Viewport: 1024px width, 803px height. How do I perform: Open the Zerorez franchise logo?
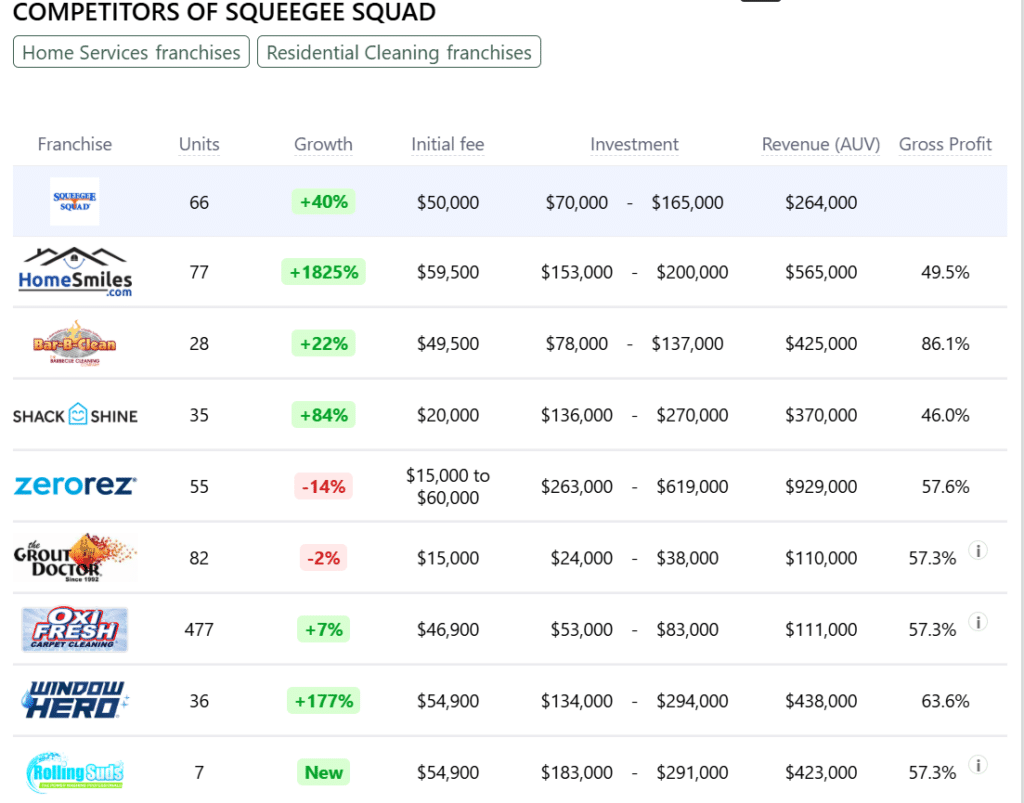tap(74, 486)
